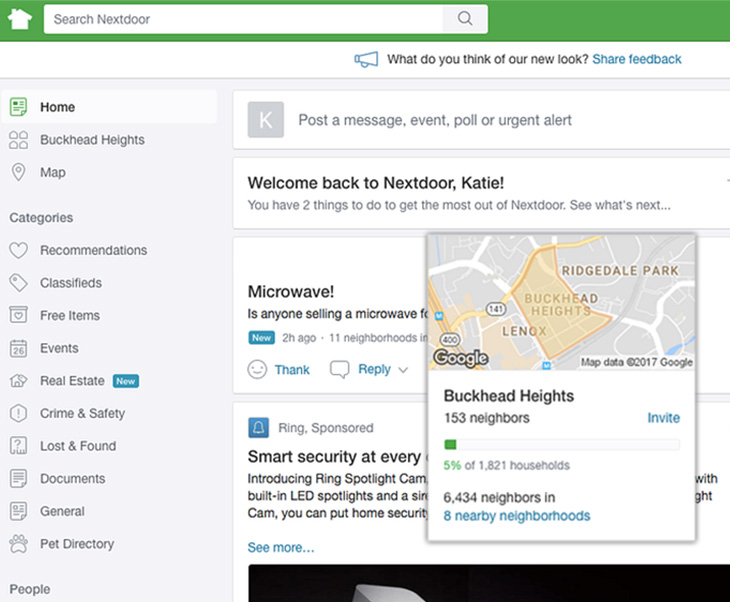Click the General news icon
Viewport: 730px width, 602px height.
point(19,511)
